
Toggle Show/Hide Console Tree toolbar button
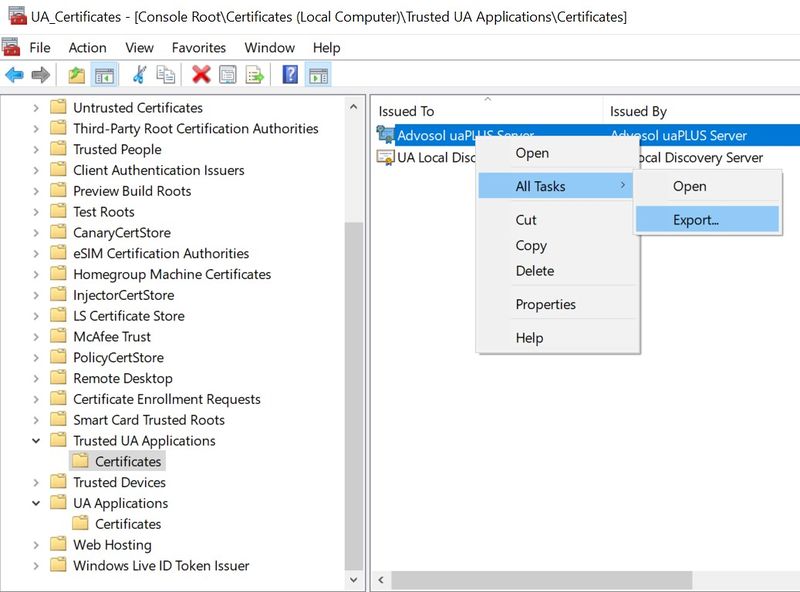pos(103,75)
